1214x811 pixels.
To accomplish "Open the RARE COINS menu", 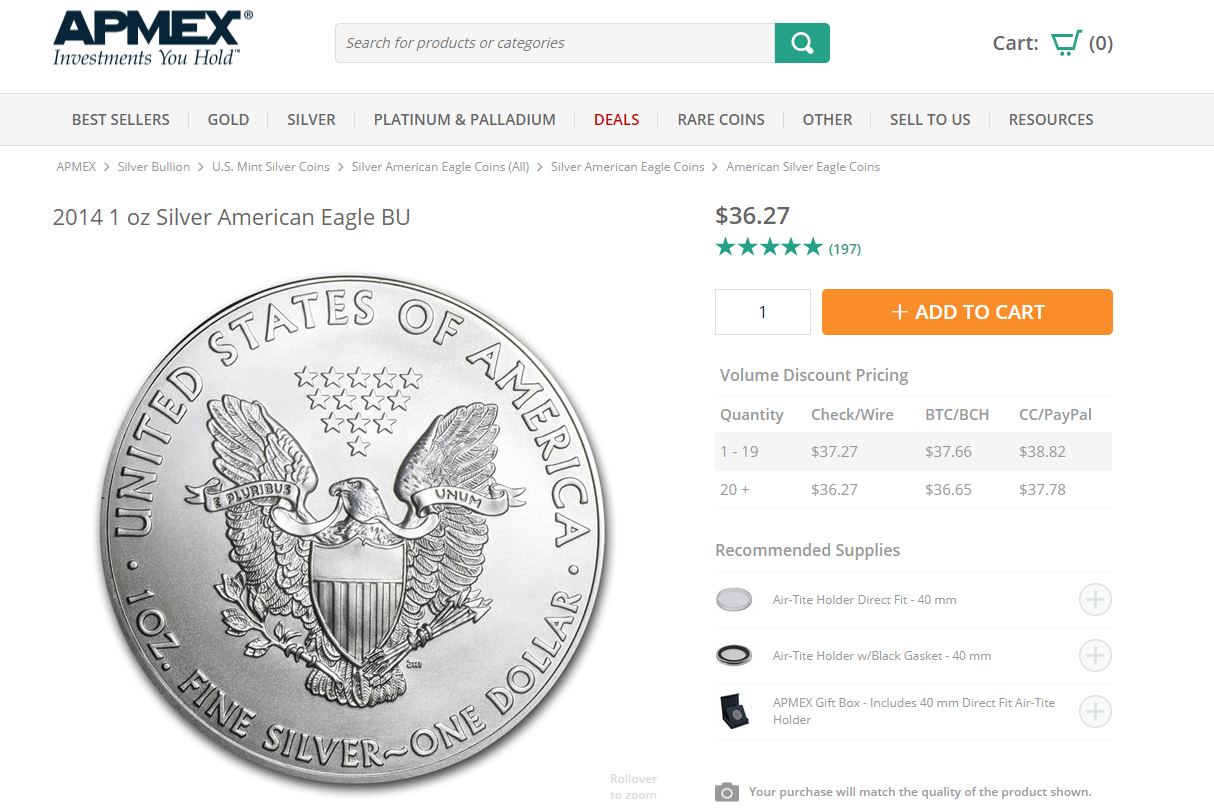I will point(721,119).
